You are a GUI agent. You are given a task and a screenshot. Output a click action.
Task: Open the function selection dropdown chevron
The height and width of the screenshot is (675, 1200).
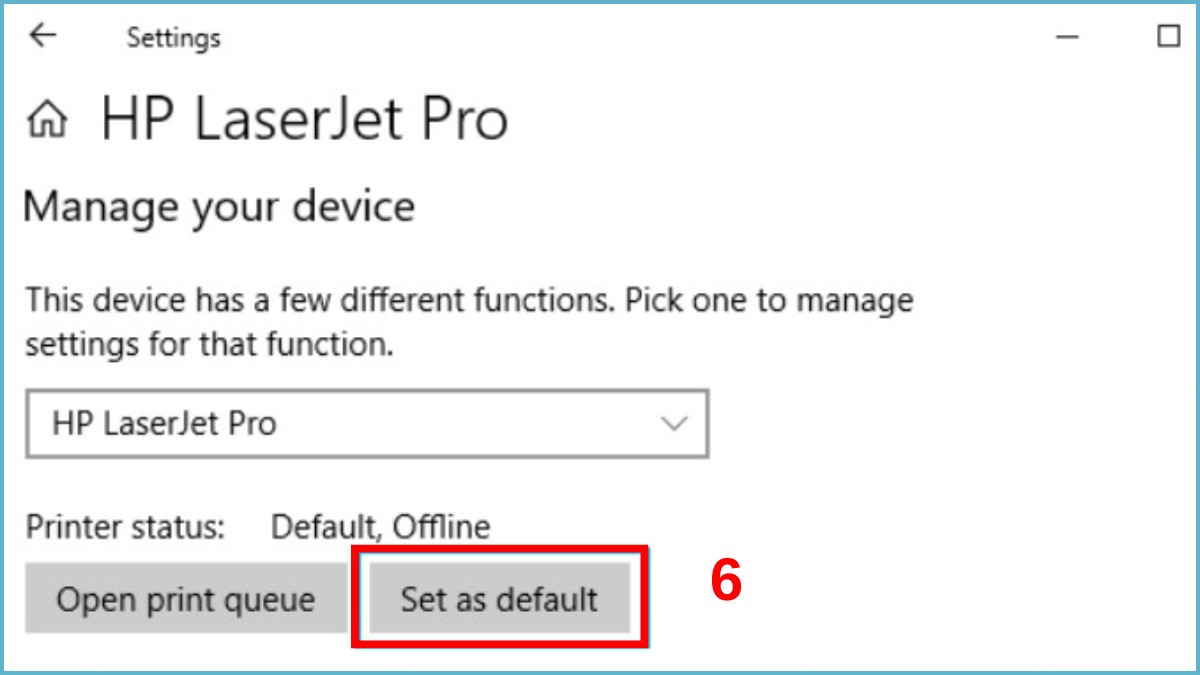coord(671,423)
